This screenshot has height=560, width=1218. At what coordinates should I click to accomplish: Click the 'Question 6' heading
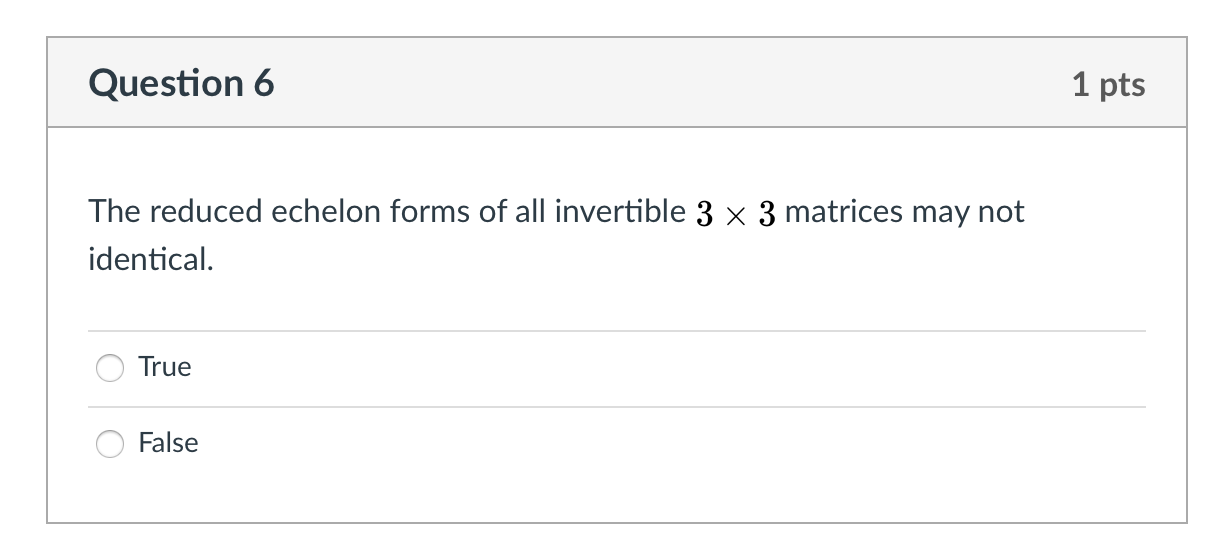(181, 84)
